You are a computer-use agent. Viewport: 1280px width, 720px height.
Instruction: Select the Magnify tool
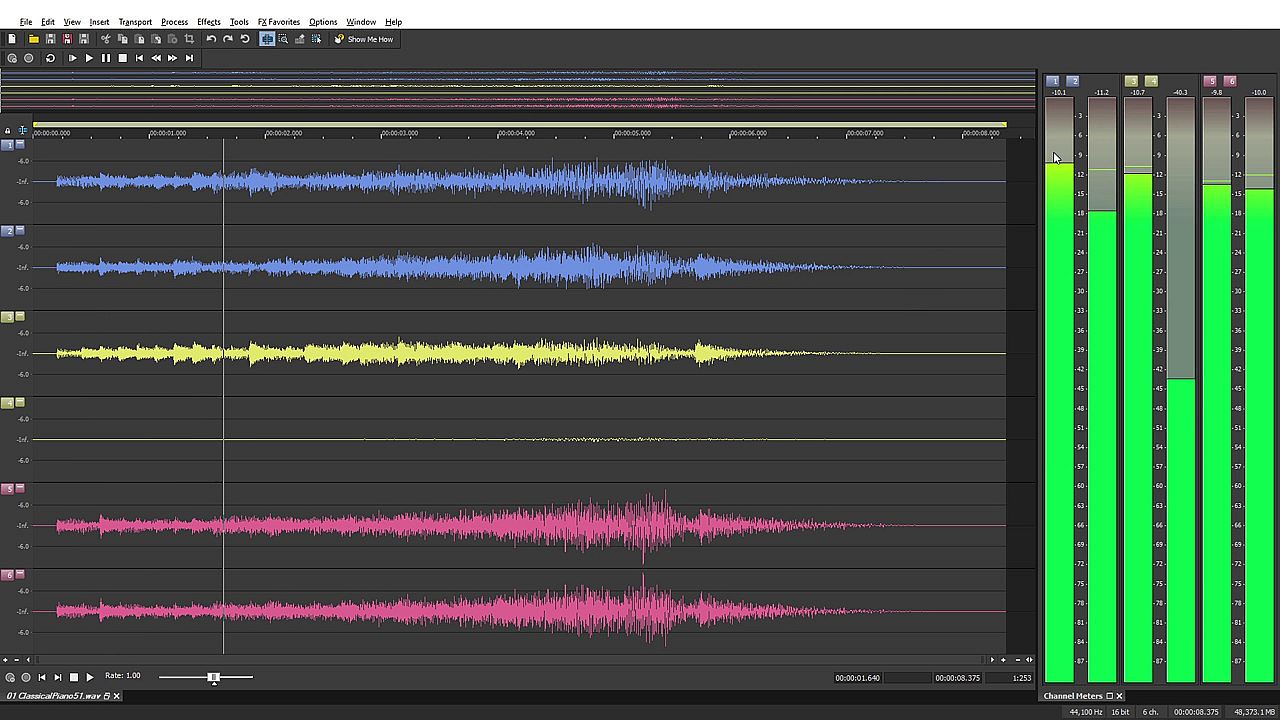283,39
